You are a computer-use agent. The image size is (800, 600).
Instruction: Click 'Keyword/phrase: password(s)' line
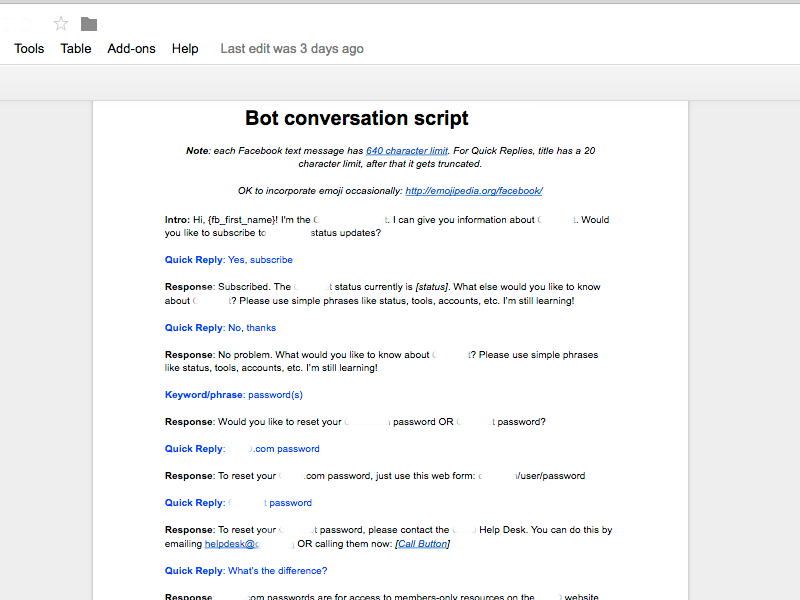[234, 395]
